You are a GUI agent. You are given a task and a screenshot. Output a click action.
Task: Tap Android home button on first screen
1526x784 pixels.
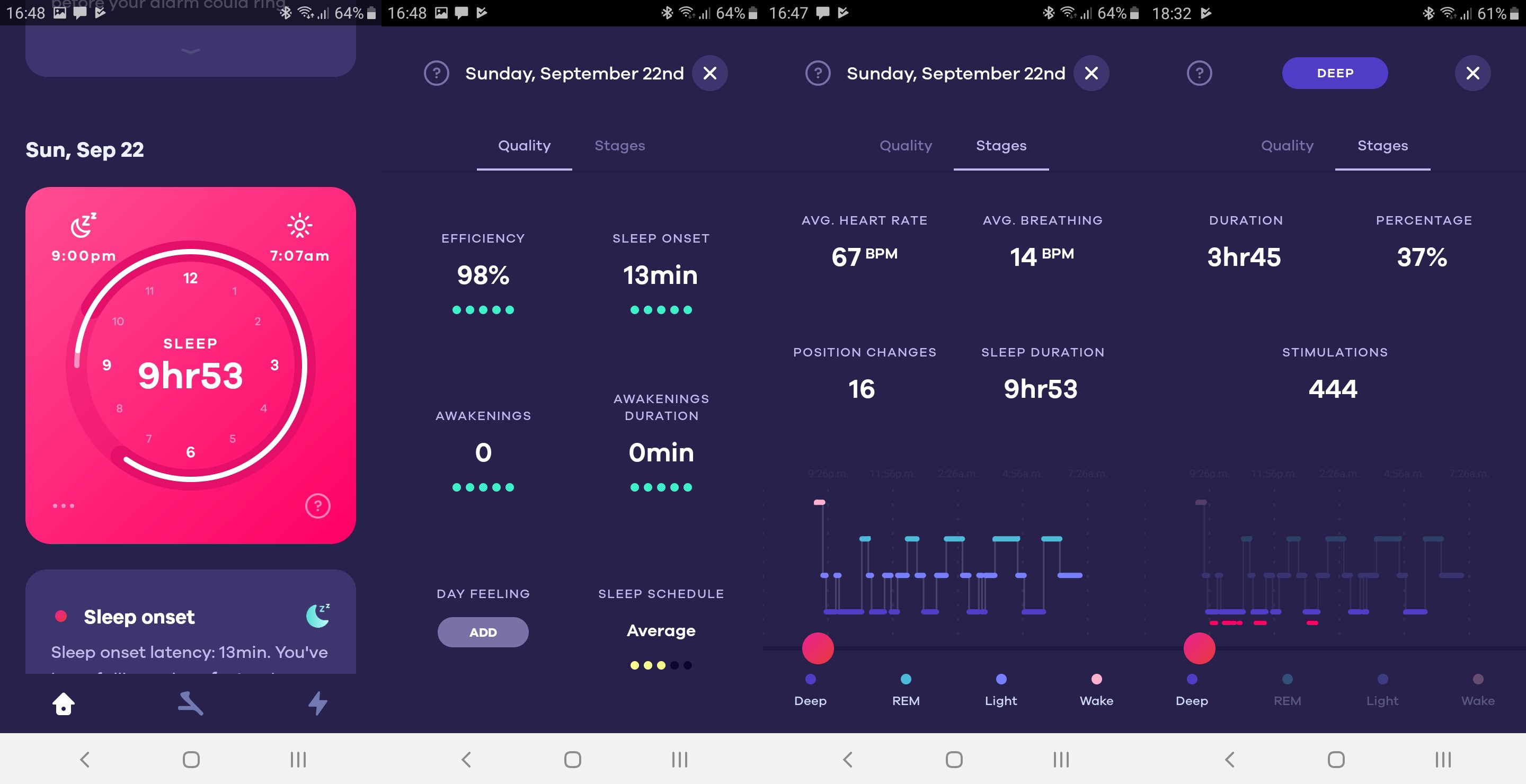191,760
